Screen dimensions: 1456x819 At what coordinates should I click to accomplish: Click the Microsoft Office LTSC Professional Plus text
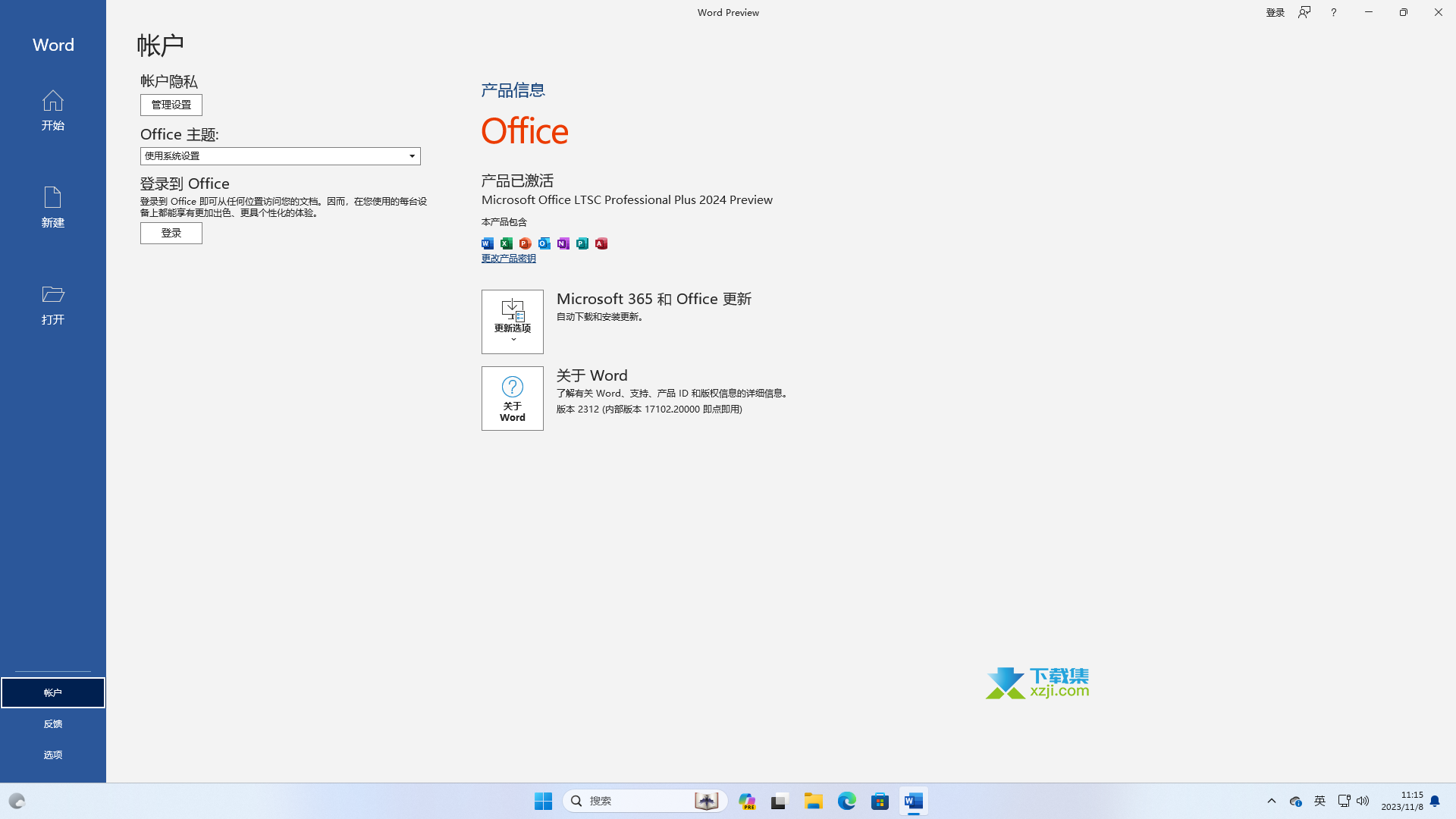pos(627,199)
